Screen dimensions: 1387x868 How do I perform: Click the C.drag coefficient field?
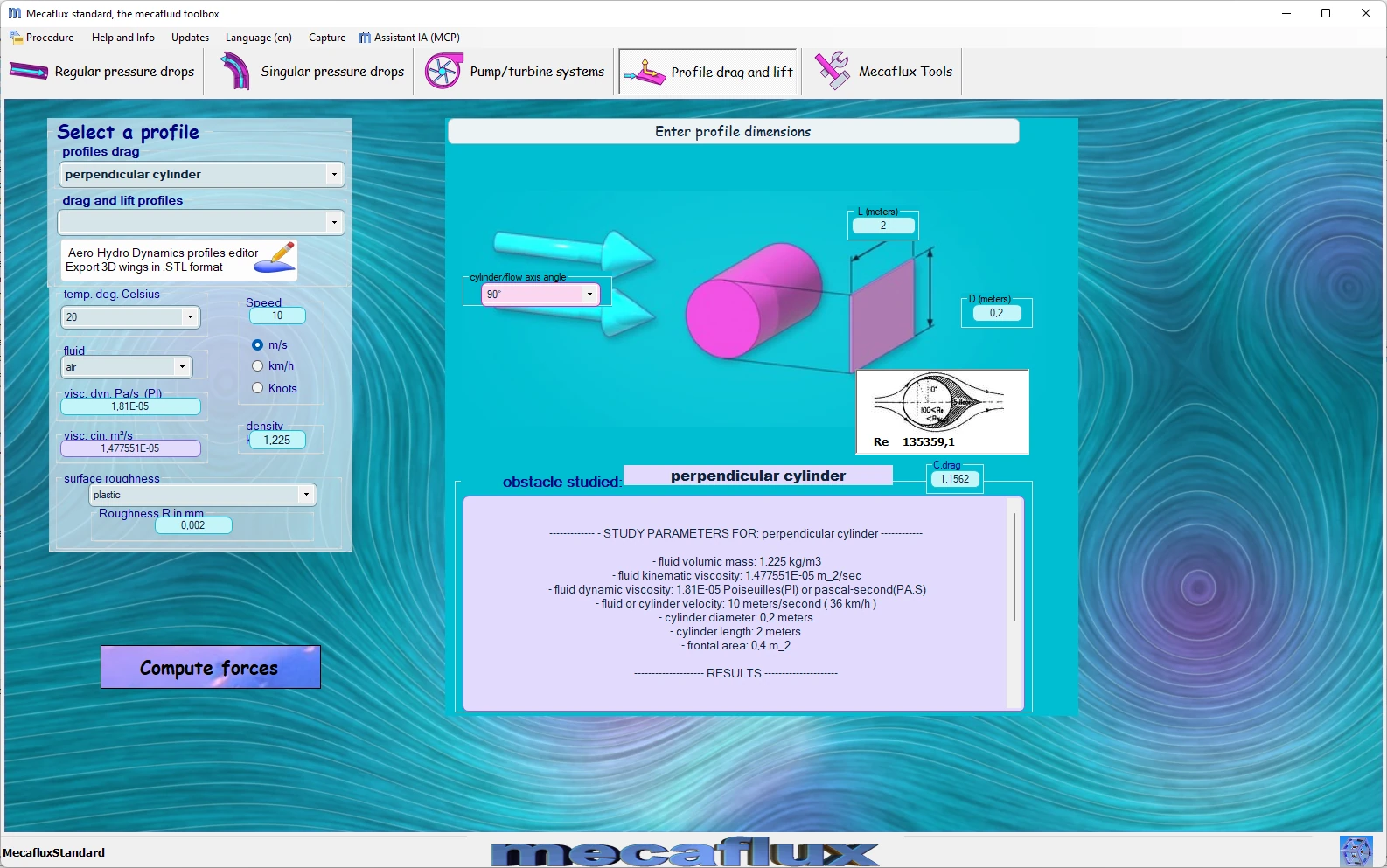pyautogui.click(x=955, y=479)
